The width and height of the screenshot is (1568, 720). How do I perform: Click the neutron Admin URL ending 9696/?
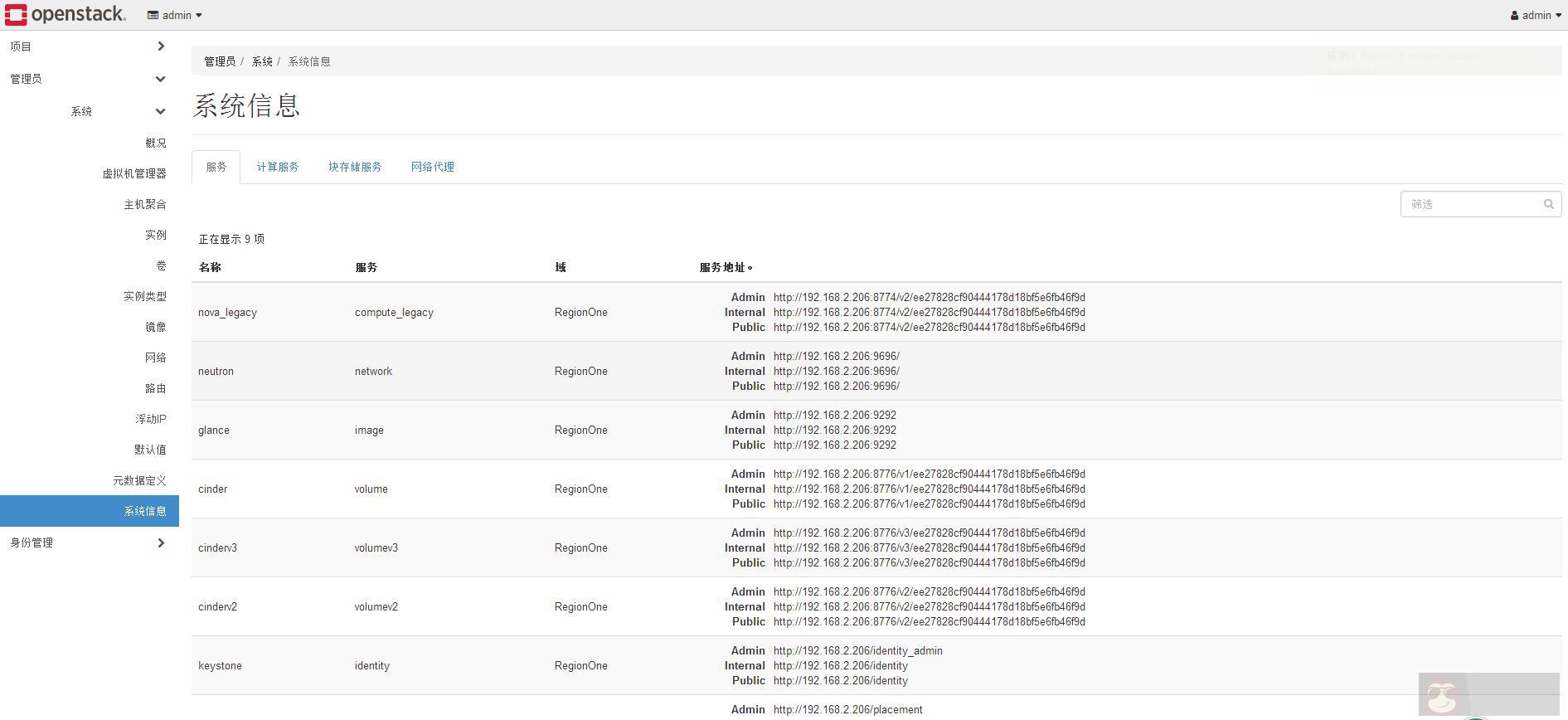pyautogui.click(x=837, y=357)
